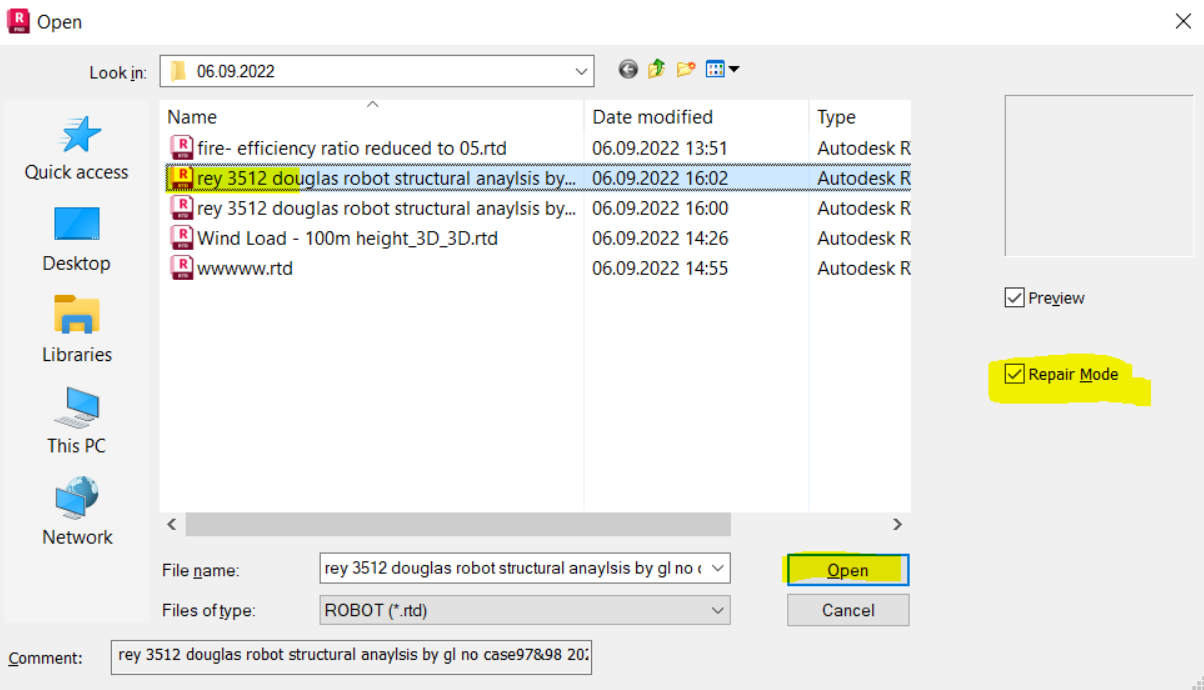Viewport: 1204px width, 690px height.
Task: Expand the File name dropdown
Action: pos(717,568)
